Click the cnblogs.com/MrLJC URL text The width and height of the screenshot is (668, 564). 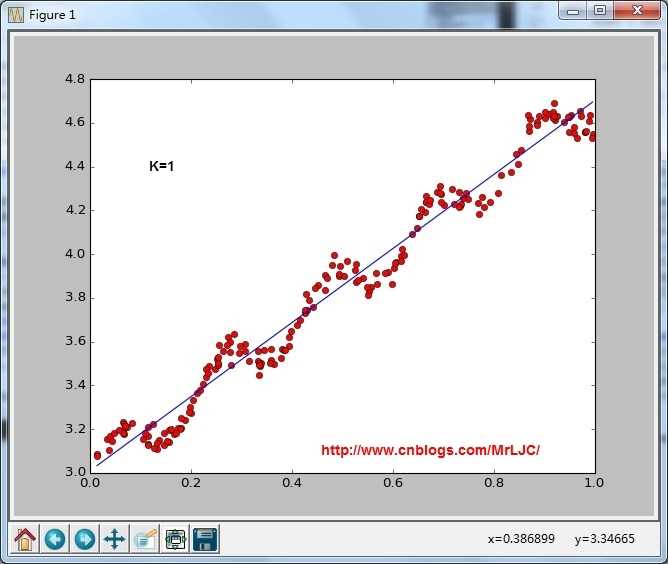click(430, 450)
